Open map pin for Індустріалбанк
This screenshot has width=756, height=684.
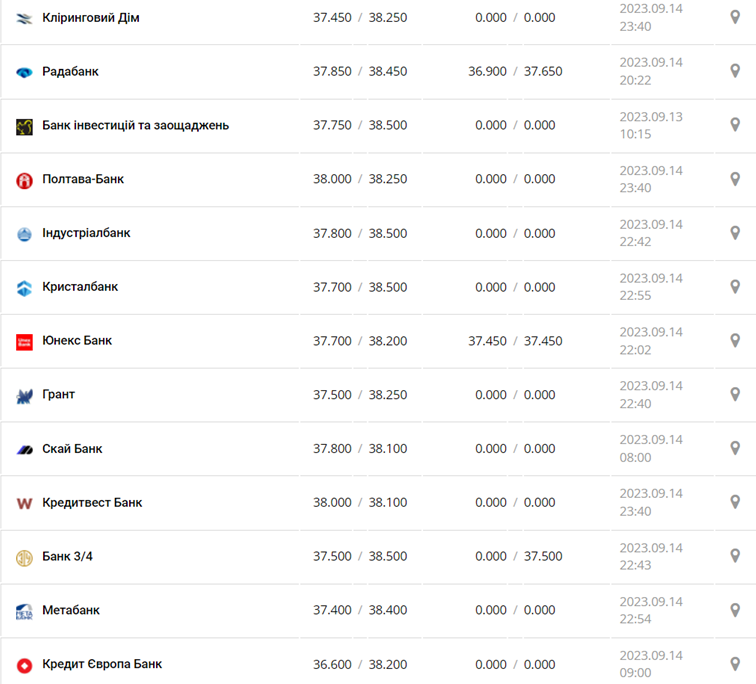point(735,233)
